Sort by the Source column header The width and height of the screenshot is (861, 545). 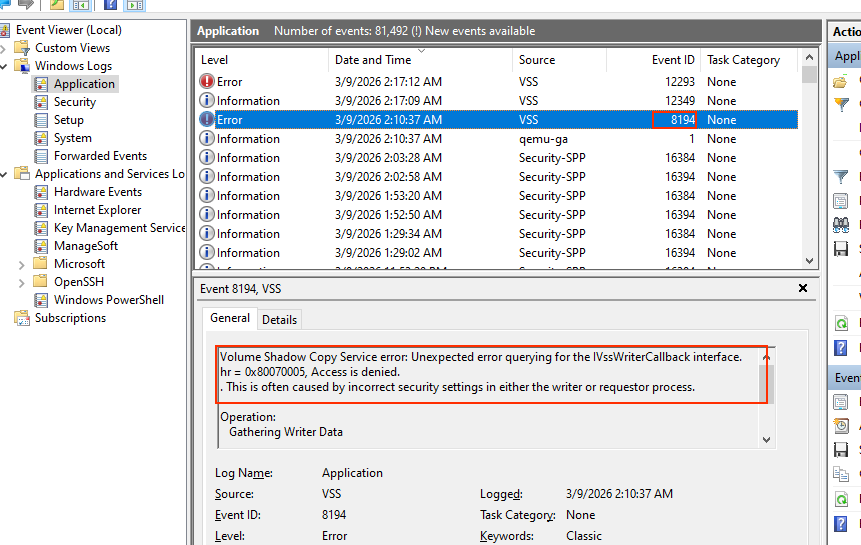pos(560,60)
